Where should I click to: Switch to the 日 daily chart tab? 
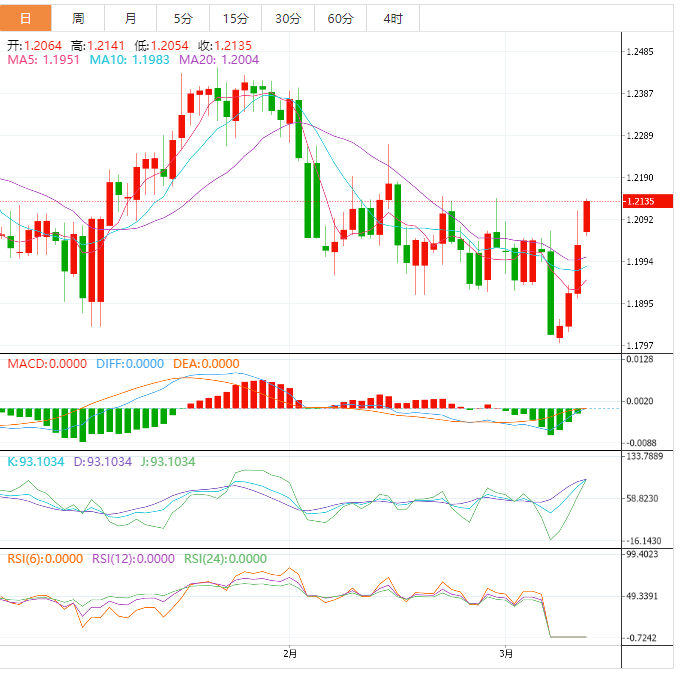point(26,19)
